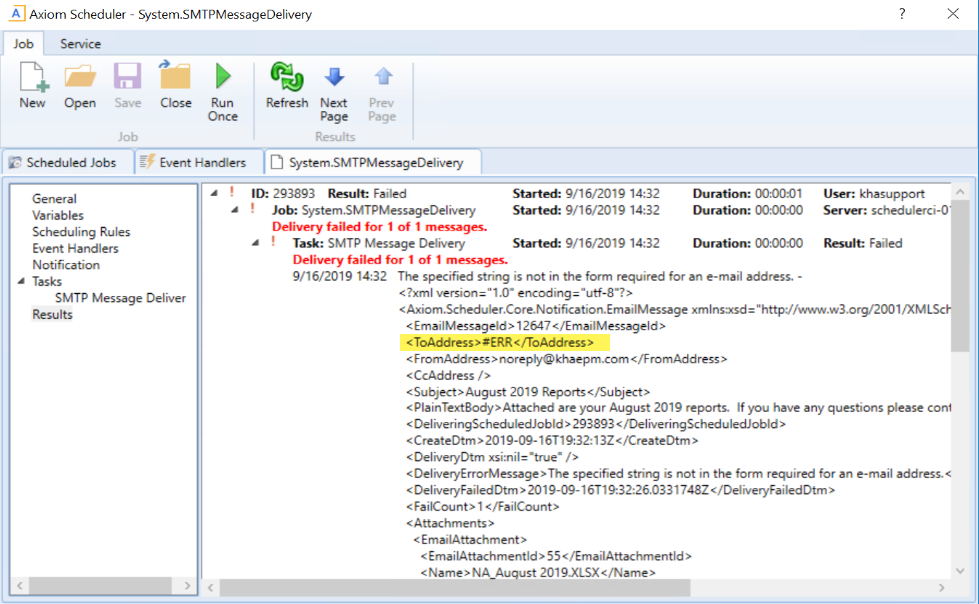Click the DeliveryFailedDtm timestamp line

[621, 490]
